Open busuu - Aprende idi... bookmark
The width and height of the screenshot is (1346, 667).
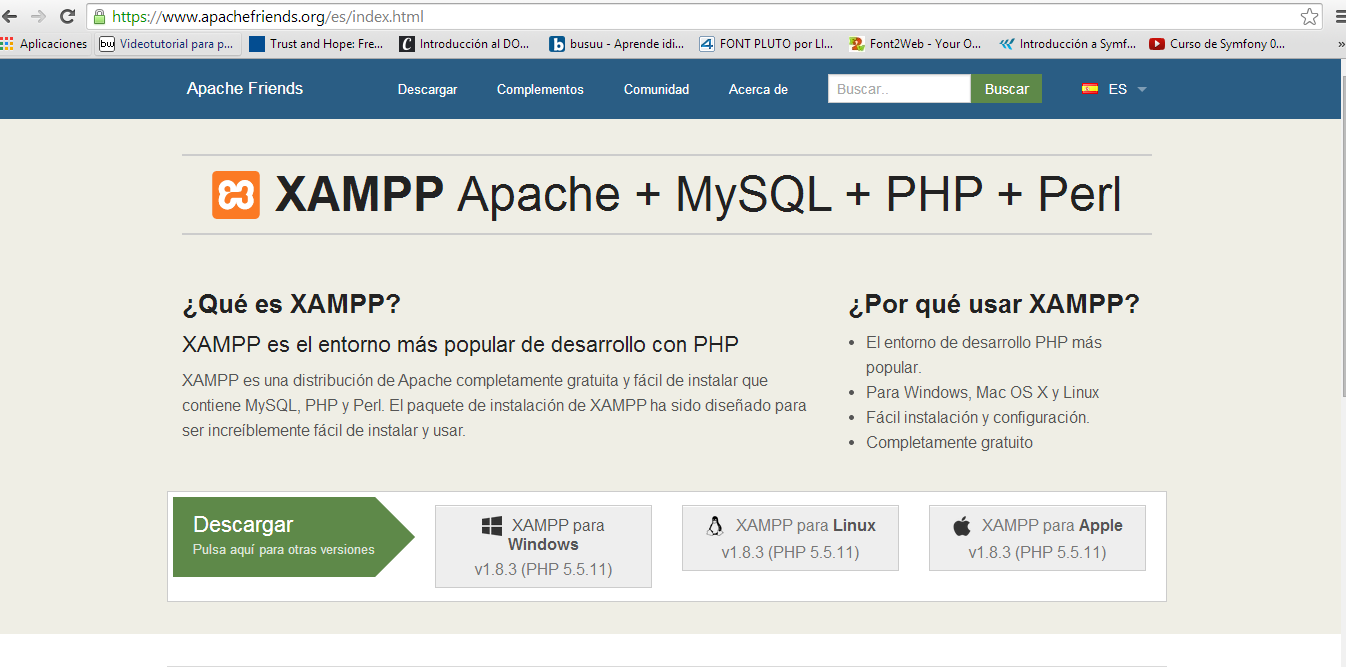coord(617,44)
